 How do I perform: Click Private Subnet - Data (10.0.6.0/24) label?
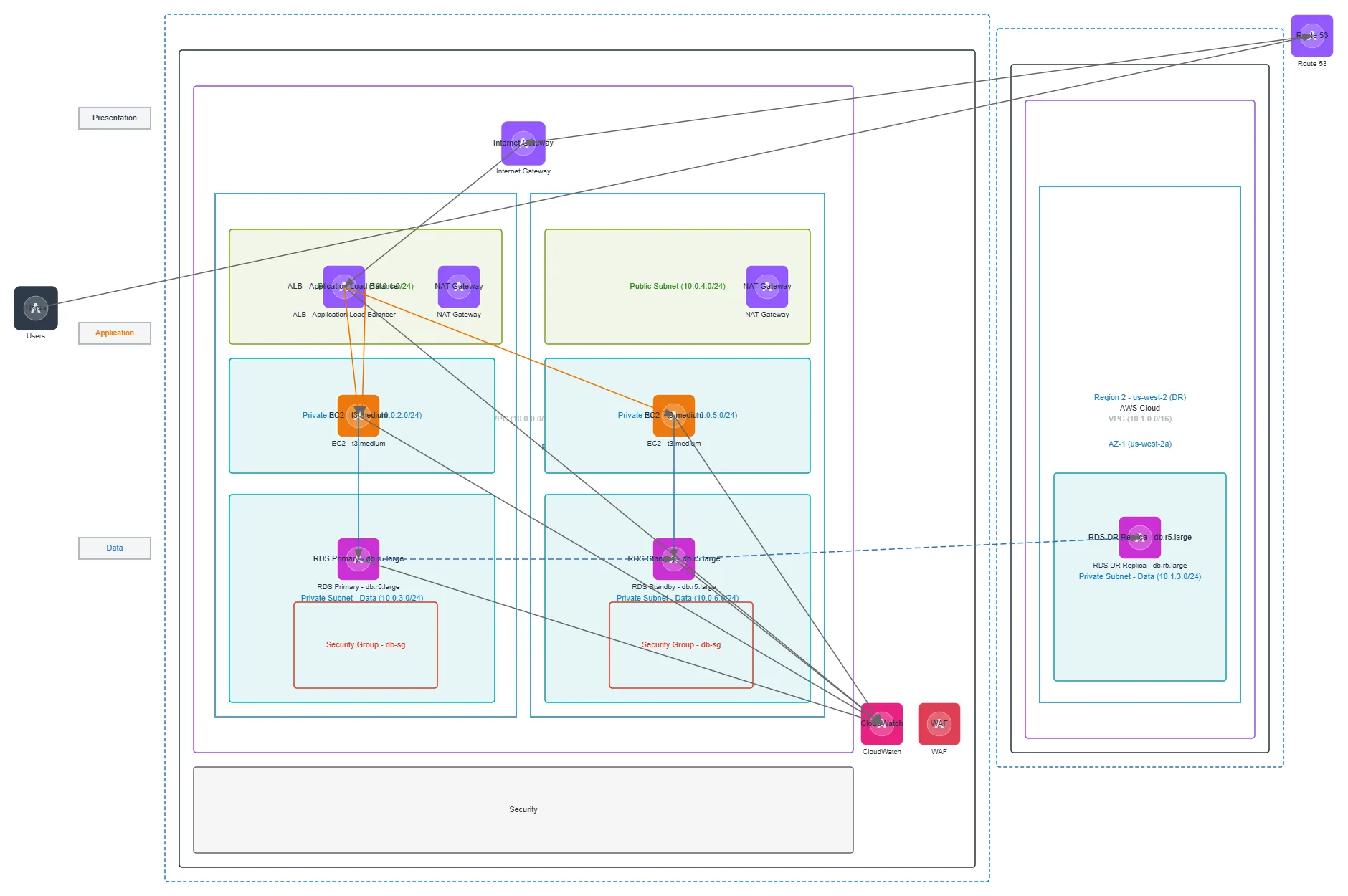(678, 598)
